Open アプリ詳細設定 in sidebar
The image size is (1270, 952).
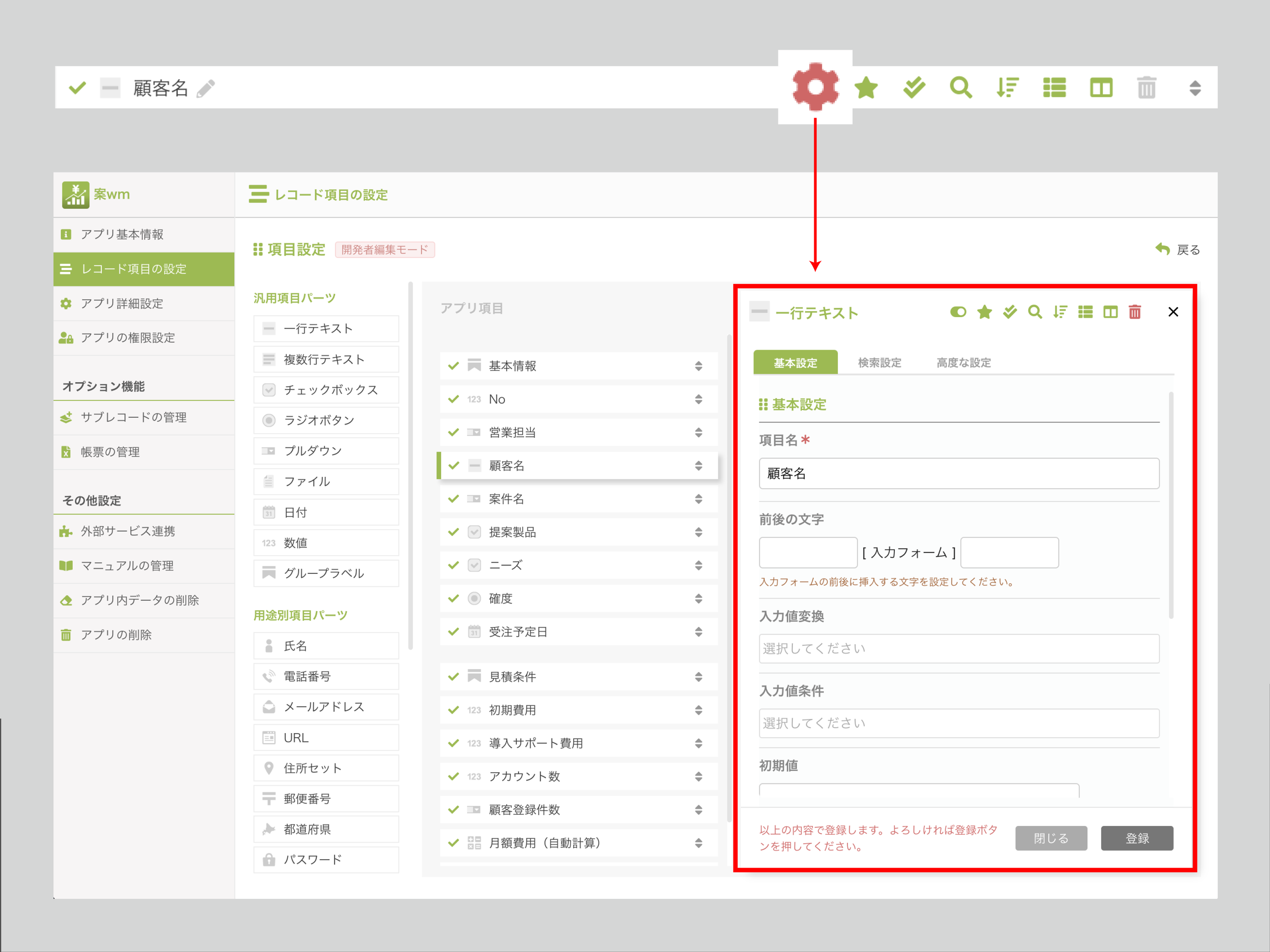pyautogui.click(x=144, y=303)
